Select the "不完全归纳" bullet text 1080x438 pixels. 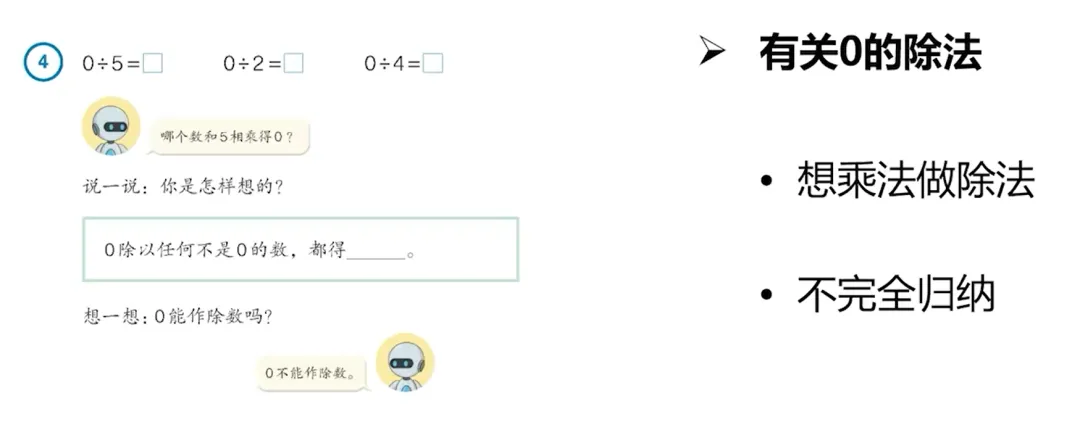coord(896,295)
